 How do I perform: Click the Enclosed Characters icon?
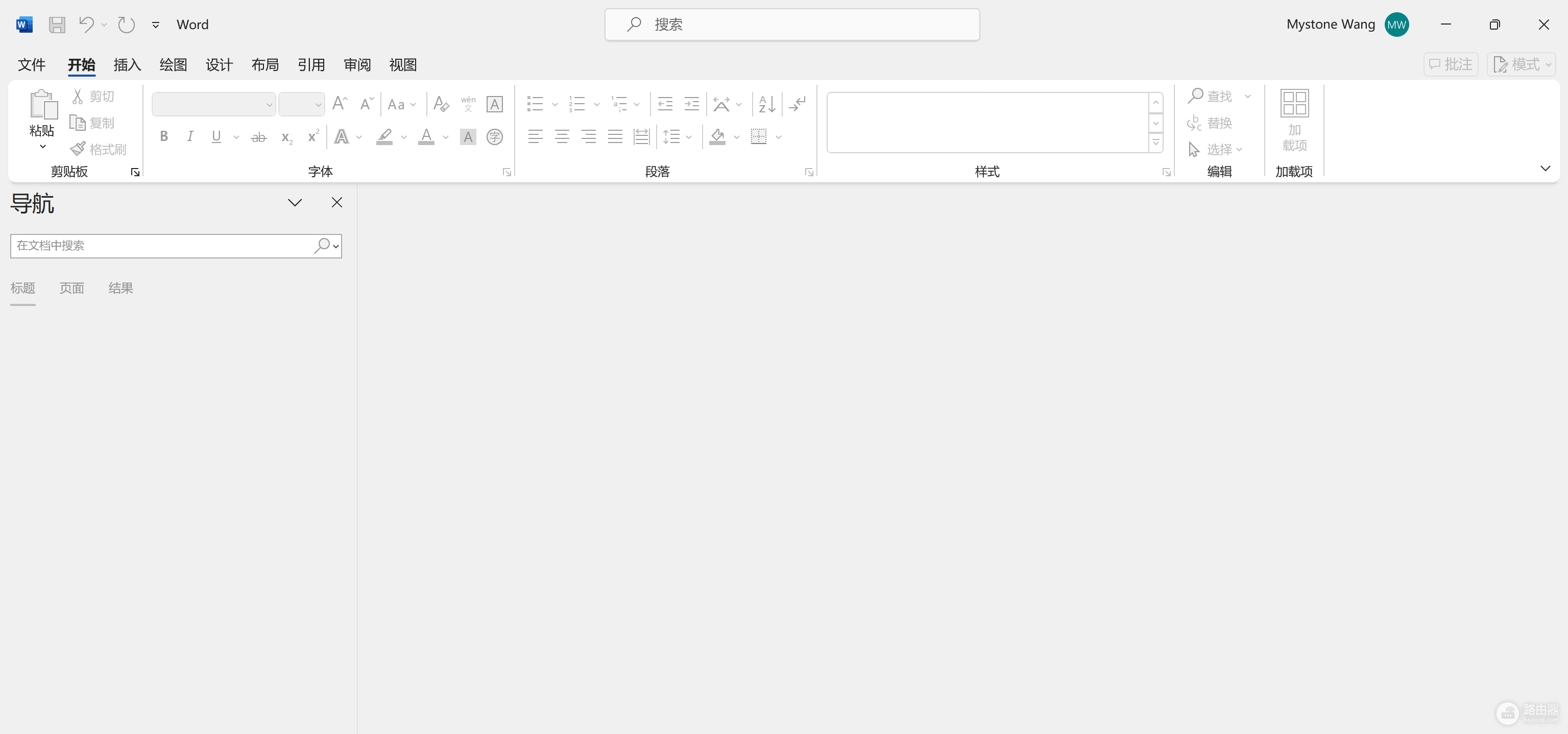494,136
